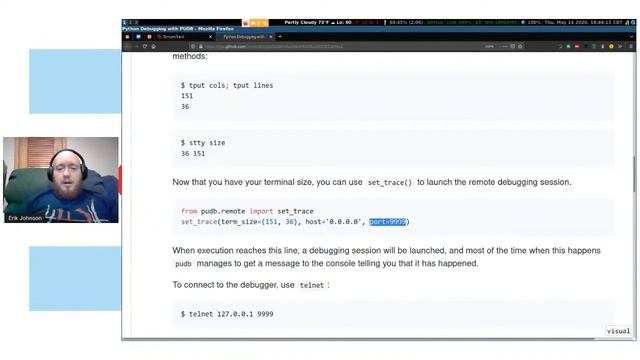Viewport: 640px width, 360px height.
Task: Show site security info via padlock icon
Action: point(201,47)
